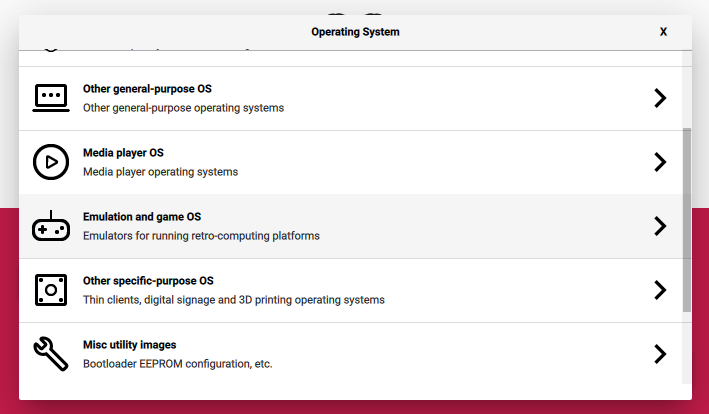Expand Emulation and game OS chevron arrow
The width and height of the screenshot is (709, 414).
(x=660, y=226)
